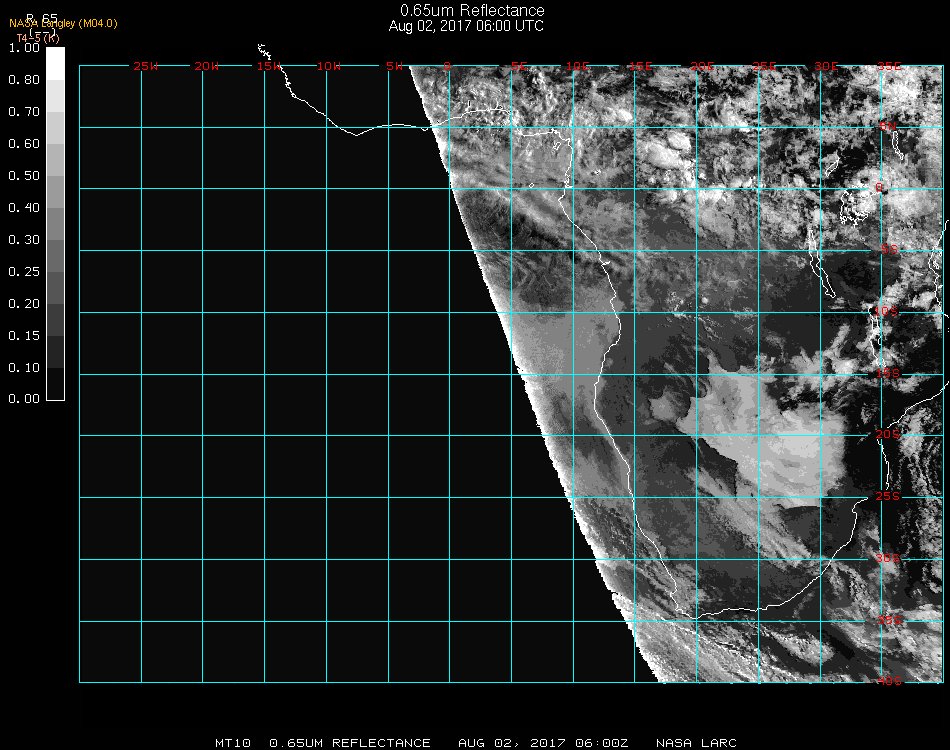The image size is (950, 750).
Task: Click the 25W longitude label
Action: tap(145, 66)
